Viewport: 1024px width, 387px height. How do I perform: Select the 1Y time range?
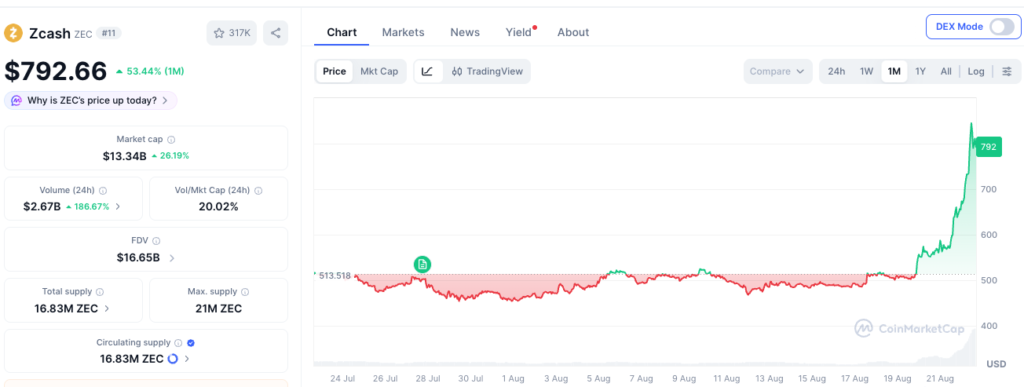[x=920, y=71]
